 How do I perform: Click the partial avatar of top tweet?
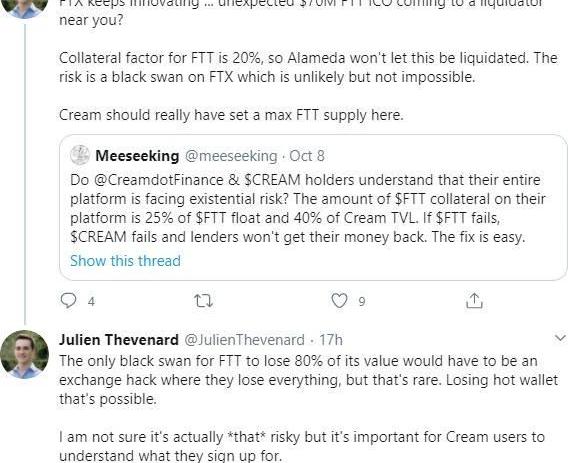(x=25, y=9)
